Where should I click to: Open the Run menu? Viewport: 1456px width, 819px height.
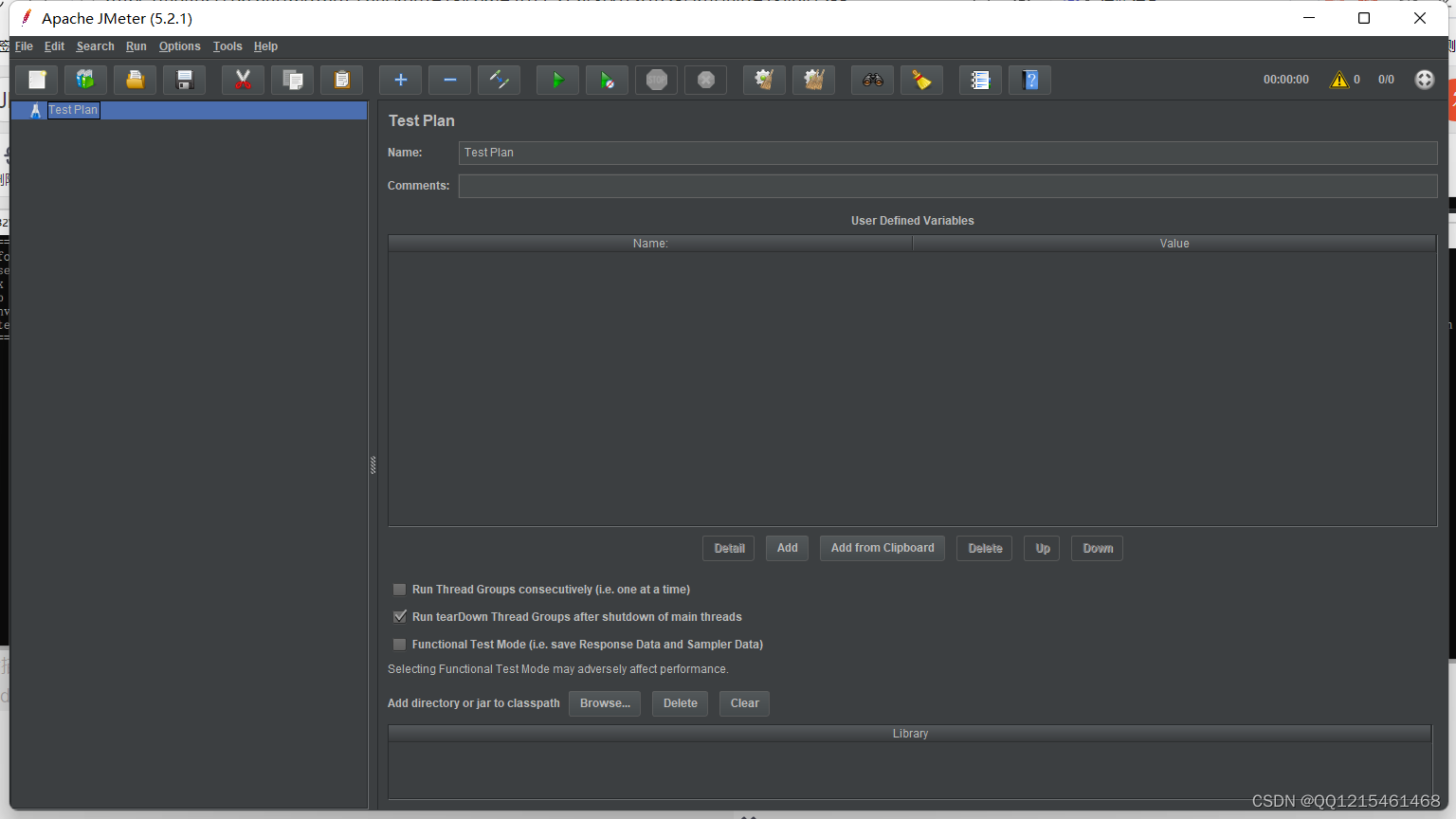(x=136, y=46)
